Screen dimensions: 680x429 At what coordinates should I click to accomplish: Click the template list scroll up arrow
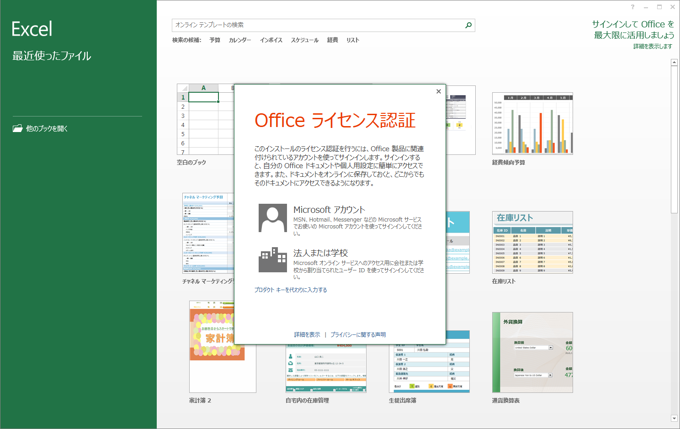[674, 62]
